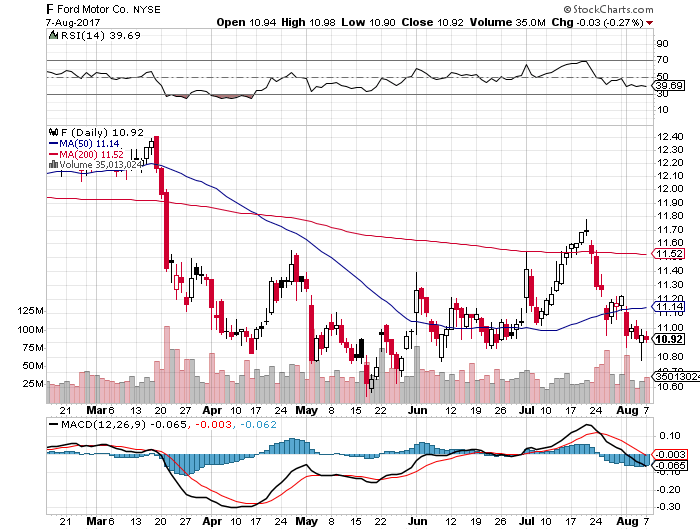
Task: Click the blue line marker before MA(50)
Action: (53, 144)
